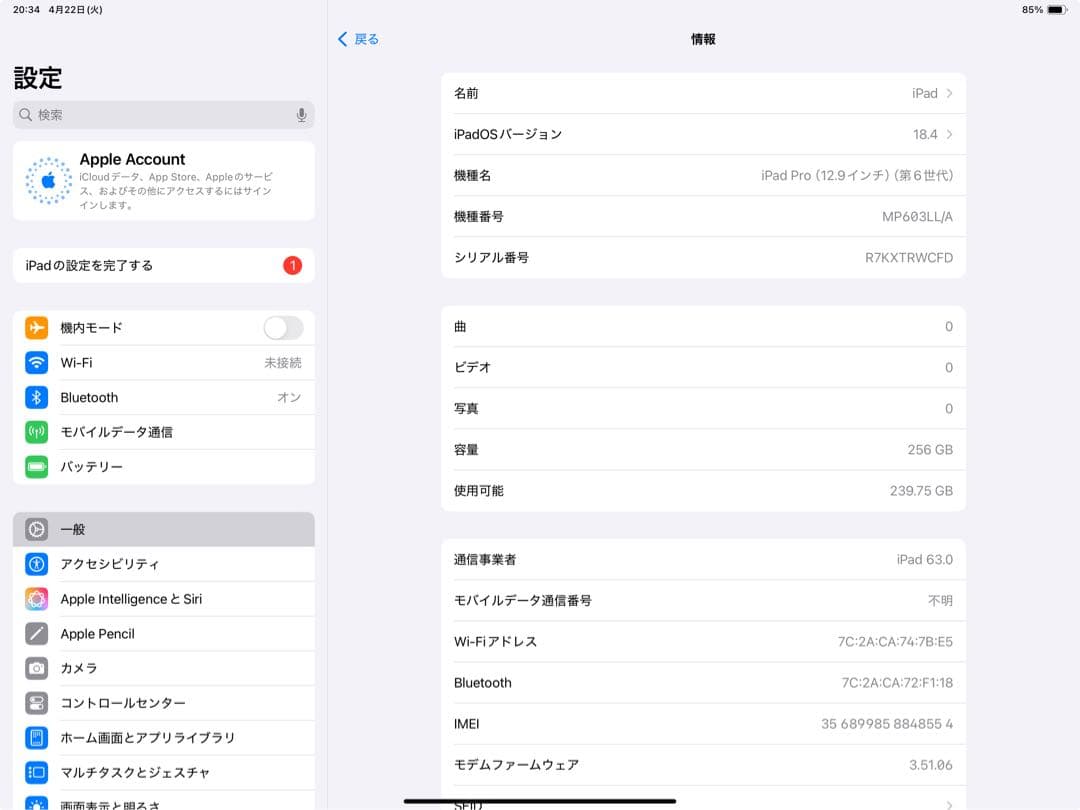This screenshot has height=810, width=1080.
Task: Open モバイルデータ通信 via its antenna icon
Action: tap(37, 431)
